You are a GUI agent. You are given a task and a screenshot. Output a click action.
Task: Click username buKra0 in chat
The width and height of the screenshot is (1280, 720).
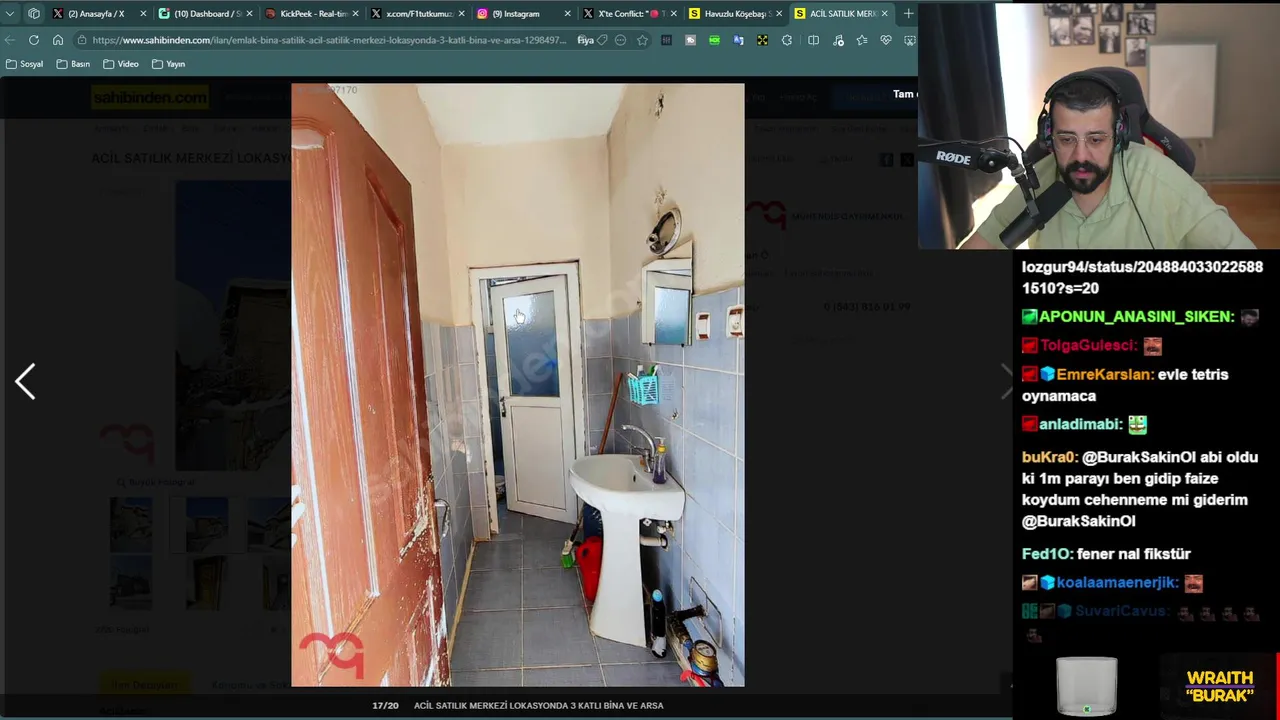click(x=1047, y=457)
